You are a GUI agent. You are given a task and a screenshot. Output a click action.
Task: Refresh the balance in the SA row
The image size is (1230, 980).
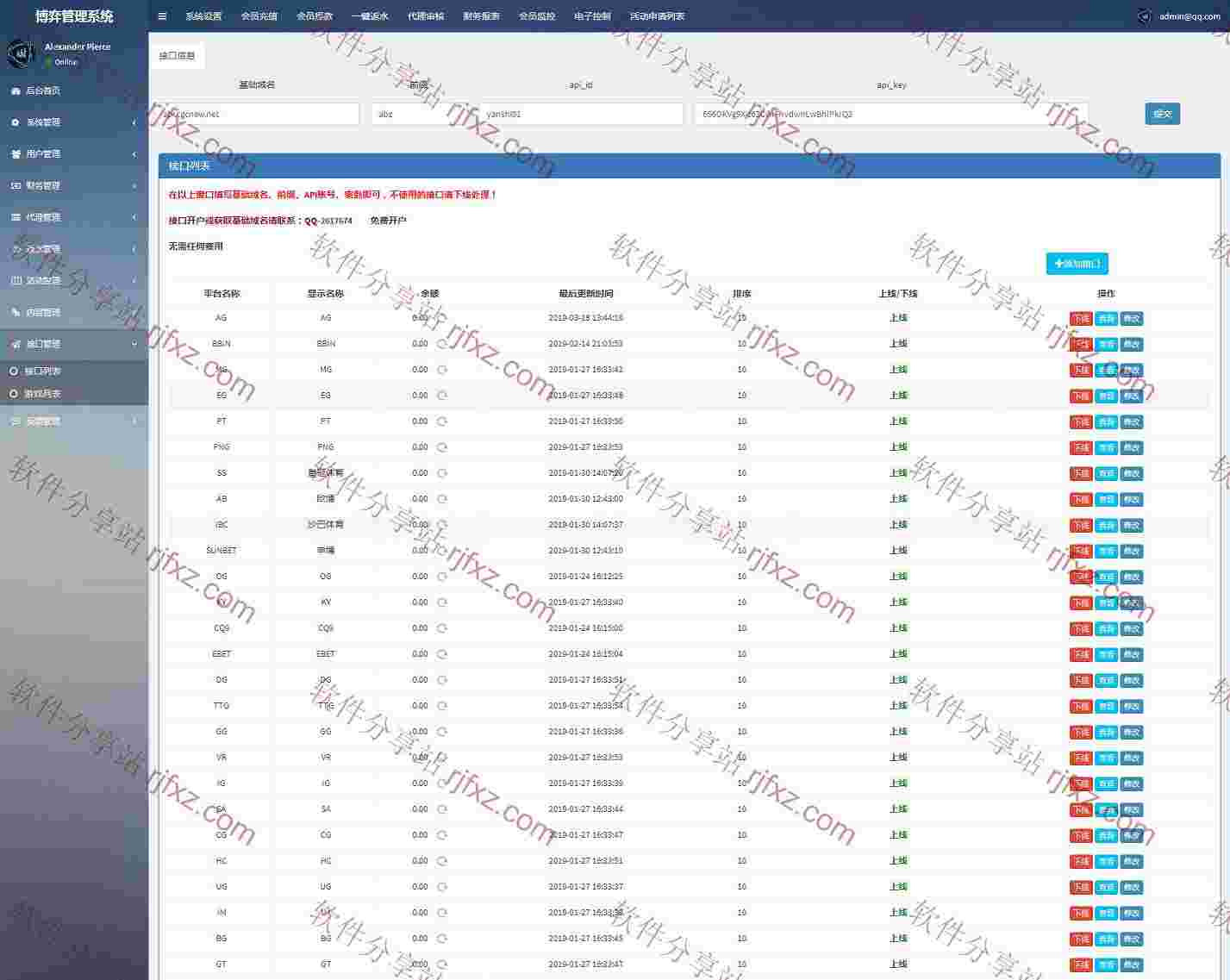click(442, 809)
